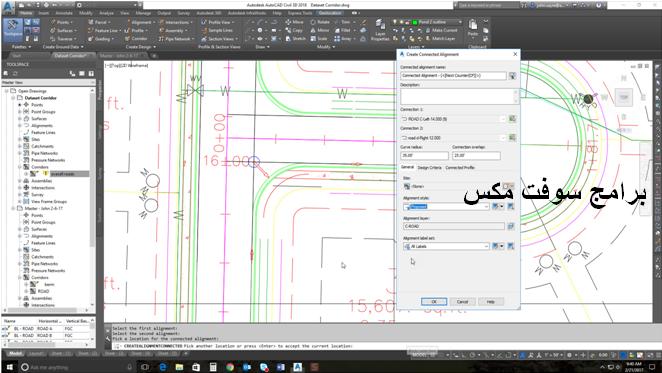This screenshot has width=662, height=373.
Task: Click the Parcel ribbon tool
Action: tap(98, 22)
